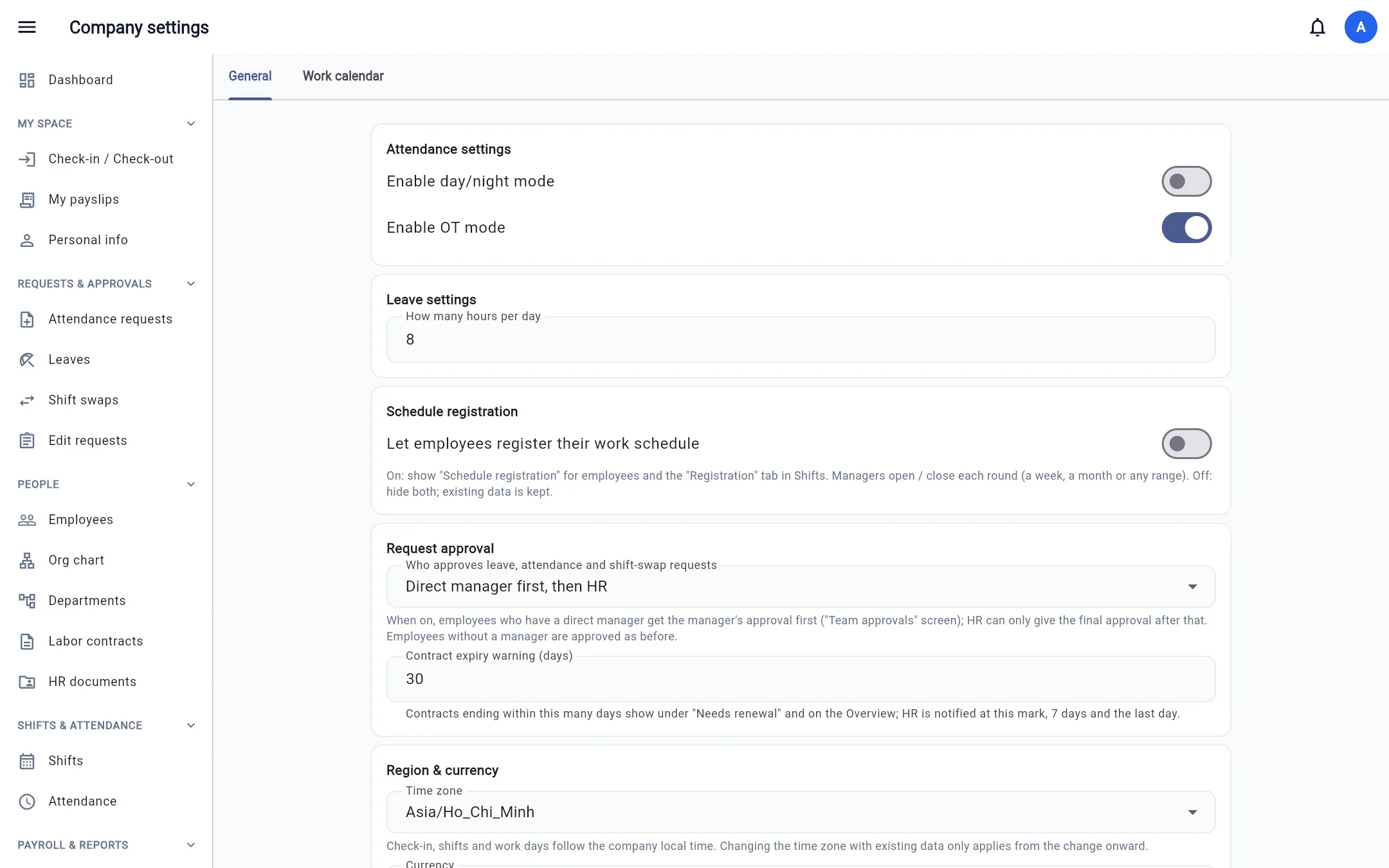This screenshot has height=868, width=1389.
Task: Click the Dashboard grid icon
Action: point(27,80)
